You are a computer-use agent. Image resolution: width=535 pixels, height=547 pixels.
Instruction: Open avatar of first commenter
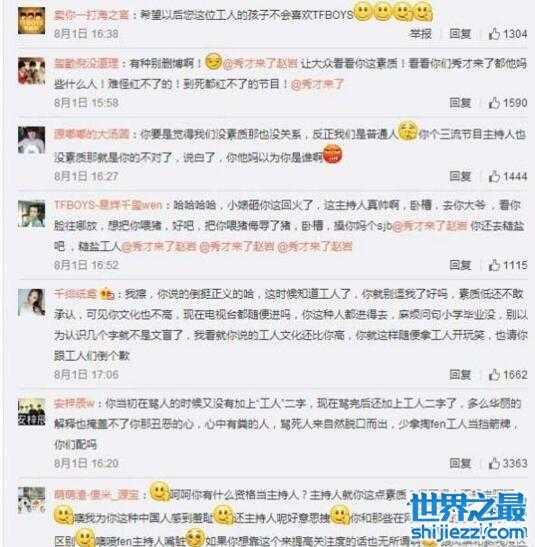pos(31,21)
